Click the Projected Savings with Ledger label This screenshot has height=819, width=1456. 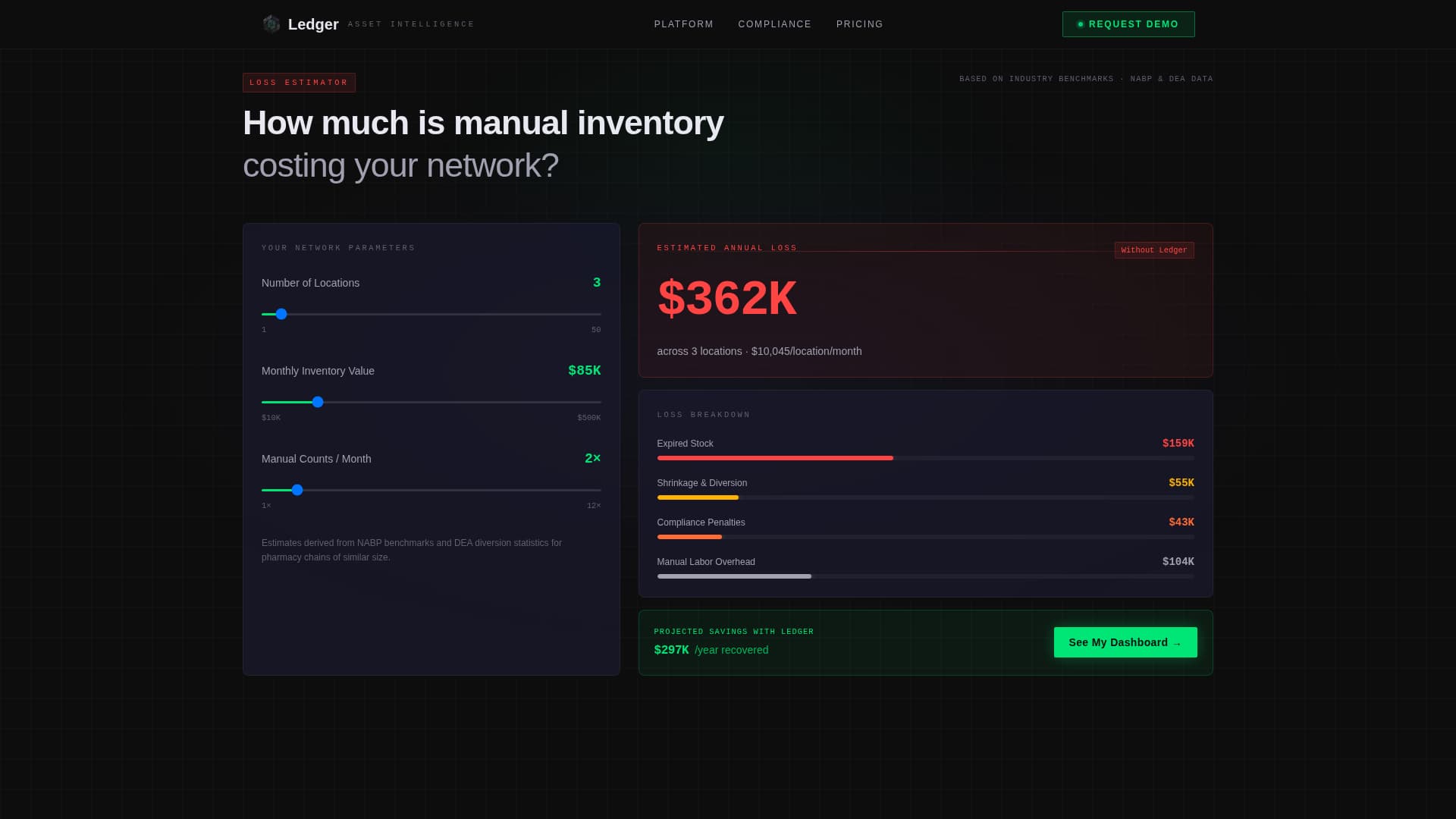(734, 632)
